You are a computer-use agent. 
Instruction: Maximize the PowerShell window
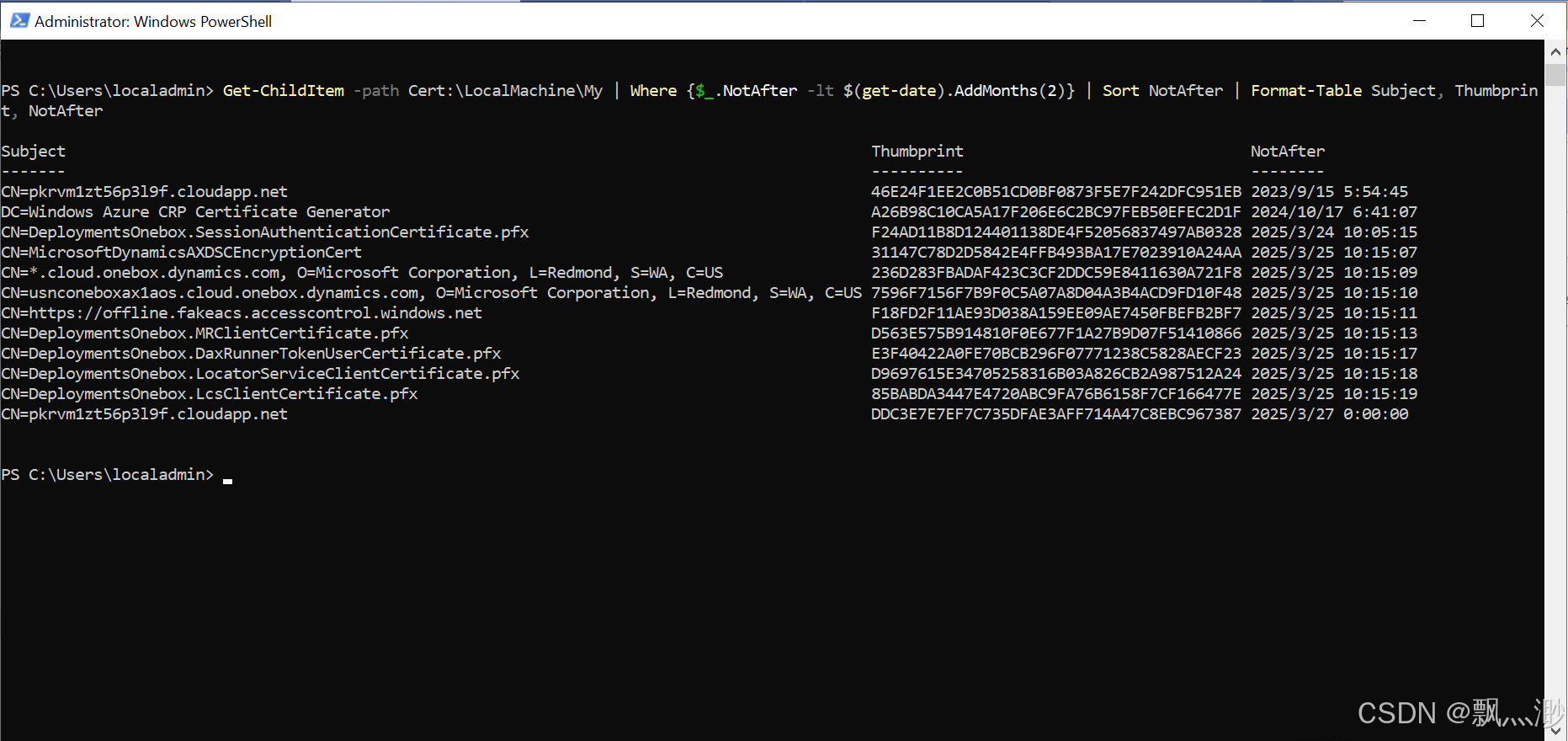tap(1477, 21)
